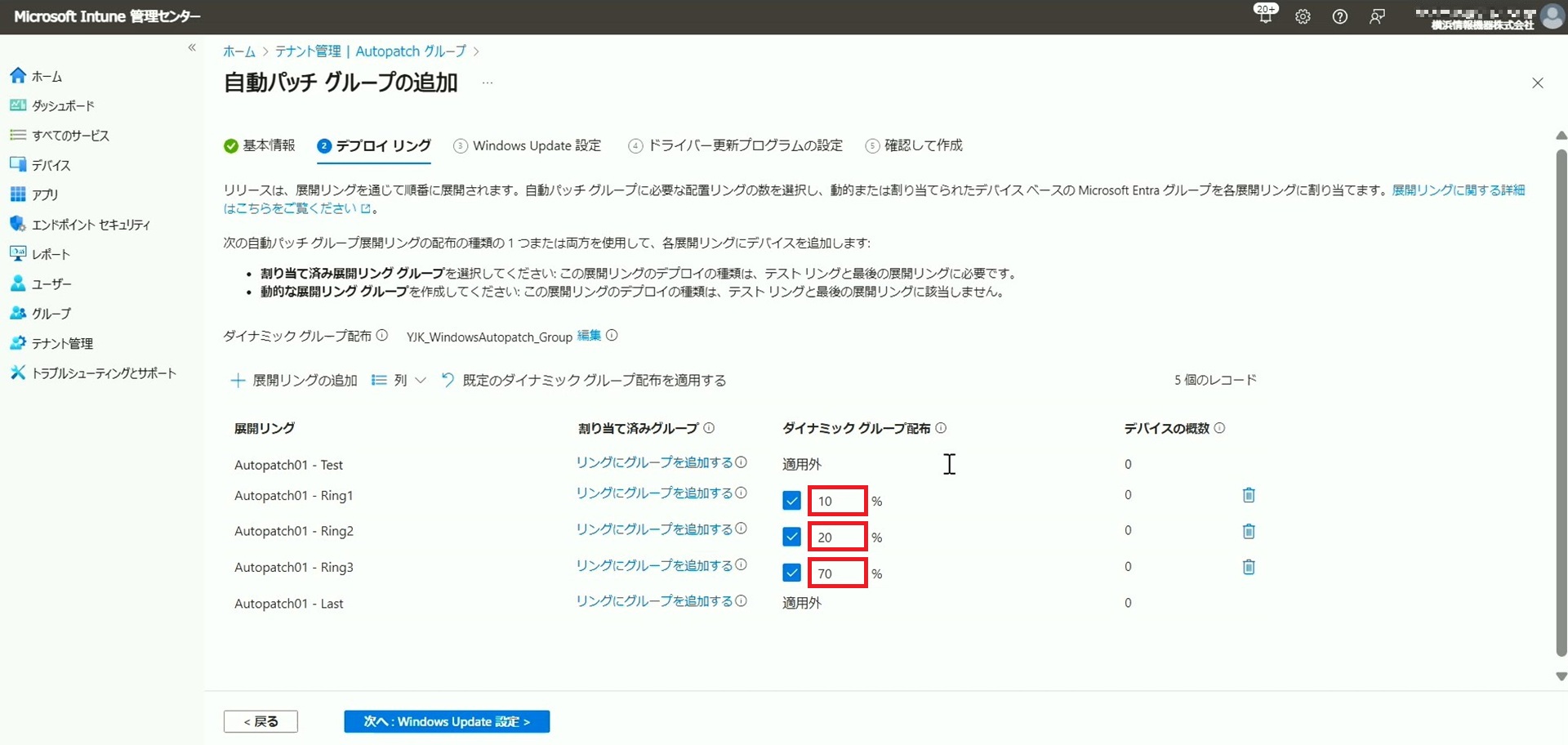Click 次へ: Windows Update 設定 button

pyautogui.click(x=447, y=721)
